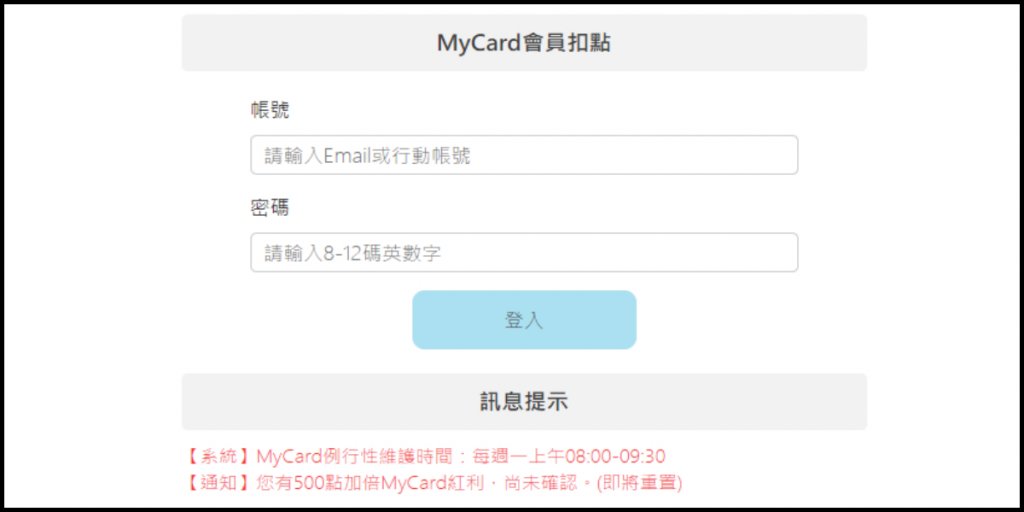Click the 每週一上午 text in the system message

pyautogui.click(x=518, y=456)
